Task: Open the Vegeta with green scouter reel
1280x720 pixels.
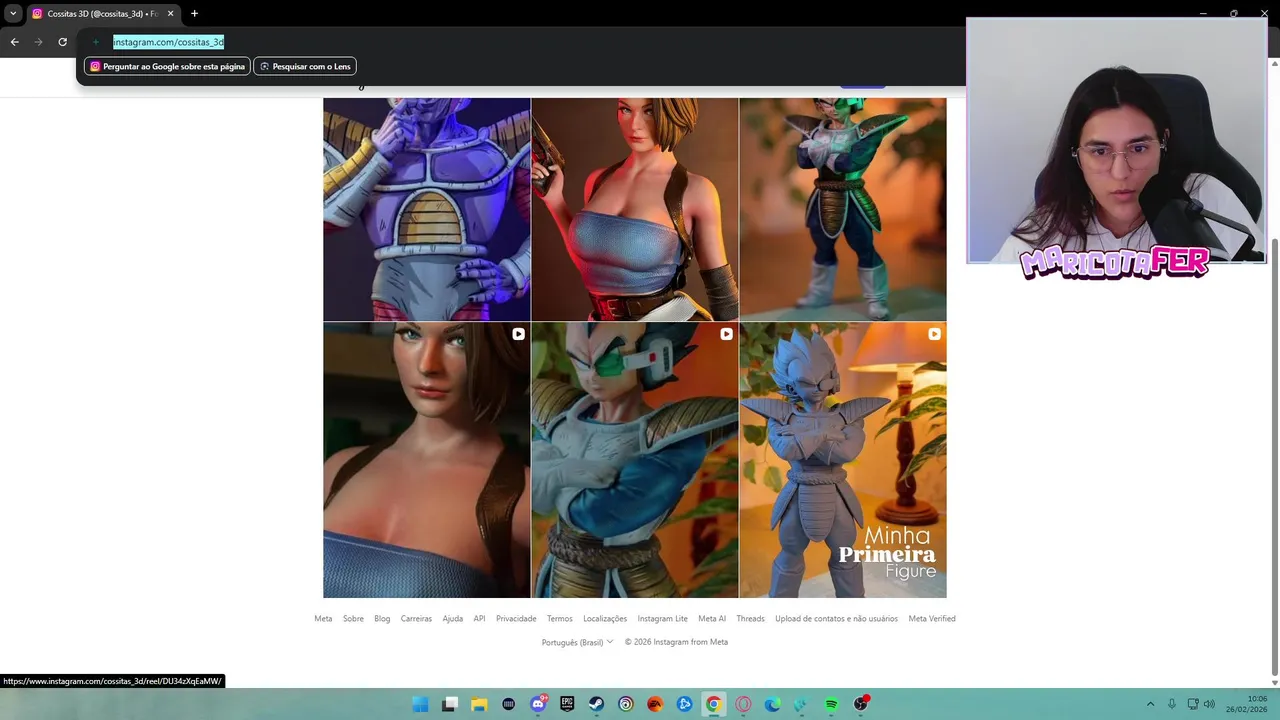Action: tap(635, 460)
